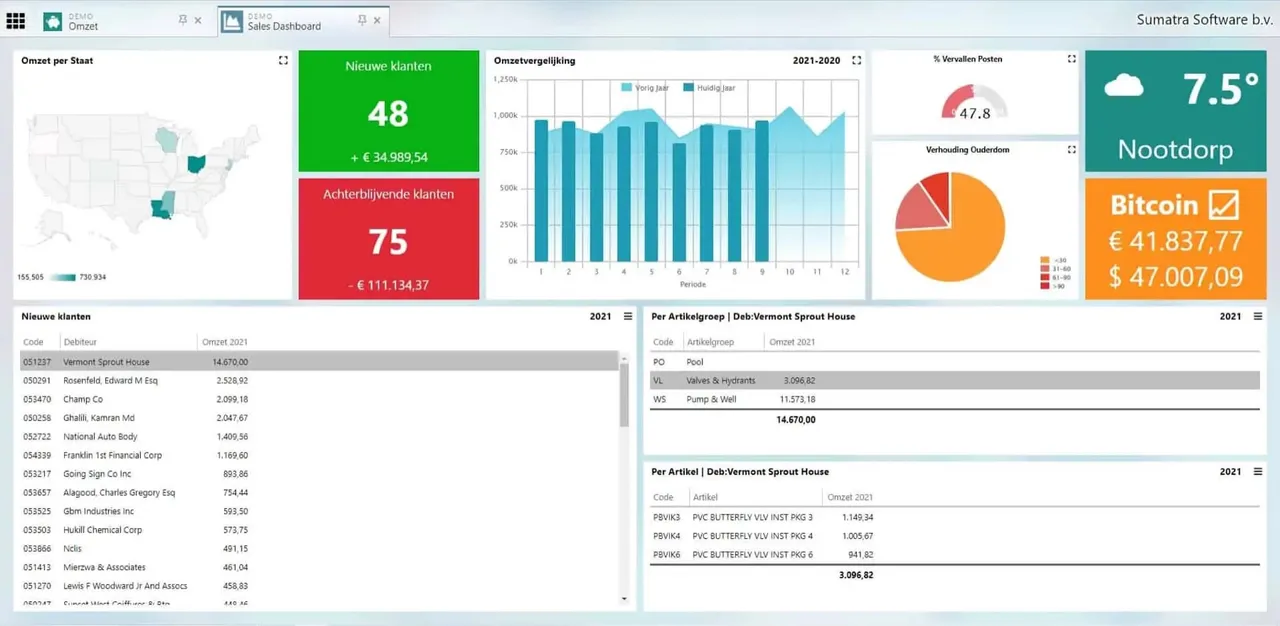Screen dimensions: 1280x626
Task: Click Louisiana on the US map
Action: tap(161, 210)
